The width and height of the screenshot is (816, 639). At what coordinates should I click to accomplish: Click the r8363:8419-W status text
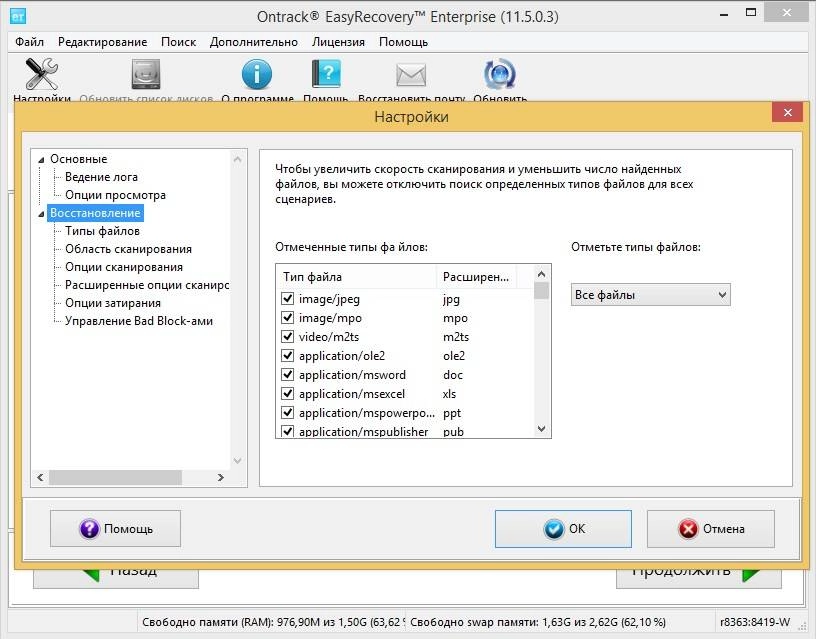(755, 622)
